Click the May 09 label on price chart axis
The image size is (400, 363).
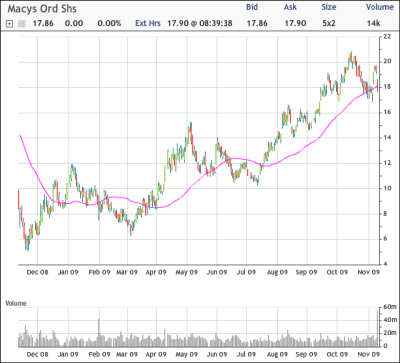point(186,272)
